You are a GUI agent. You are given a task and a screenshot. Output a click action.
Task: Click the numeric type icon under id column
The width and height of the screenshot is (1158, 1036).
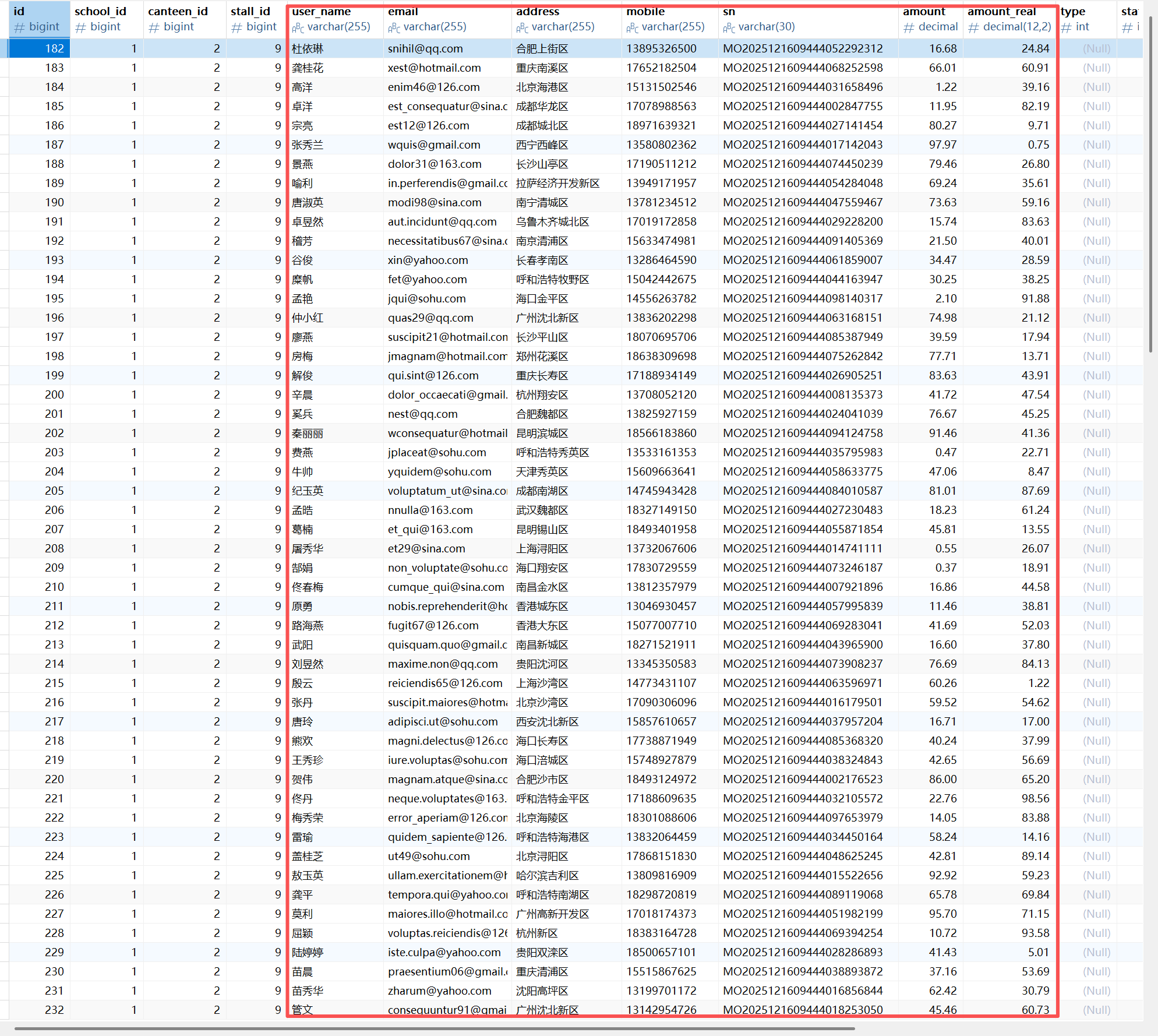pyautogui.click(x=19, y=27)
